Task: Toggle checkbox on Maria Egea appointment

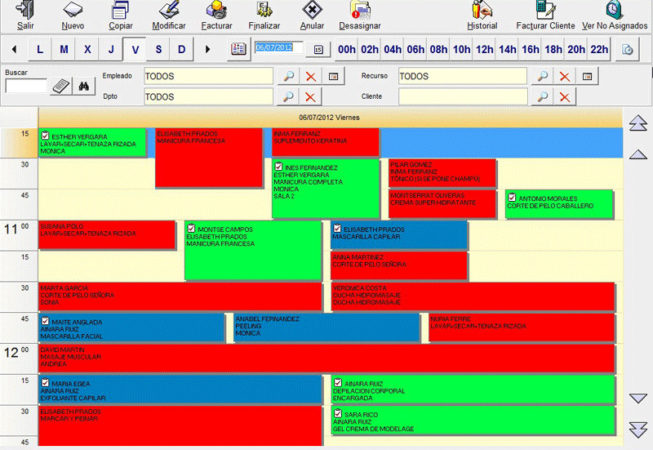Action: pos(45,383)
